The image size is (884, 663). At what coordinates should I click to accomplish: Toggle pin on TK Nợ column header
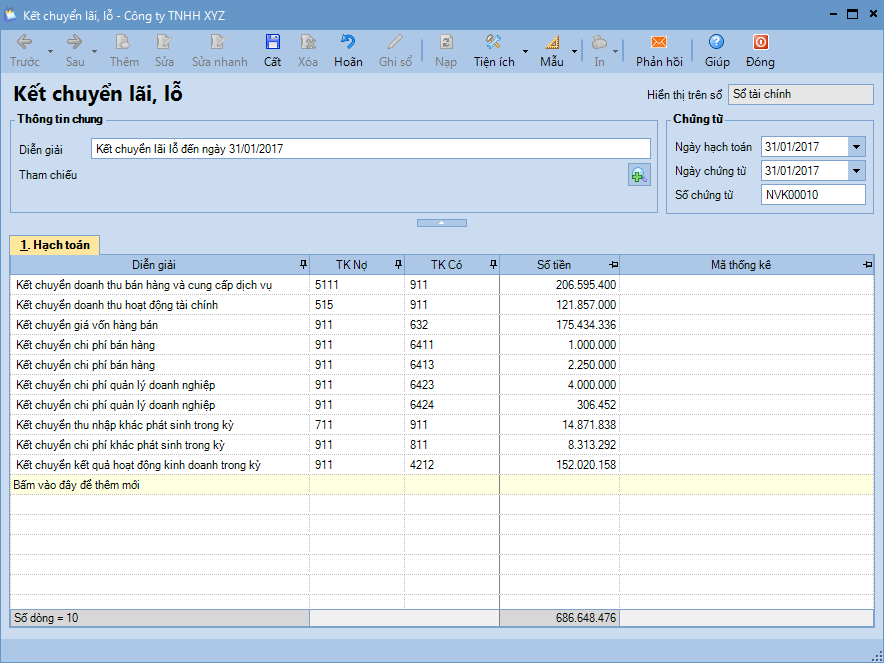[398, 265]
